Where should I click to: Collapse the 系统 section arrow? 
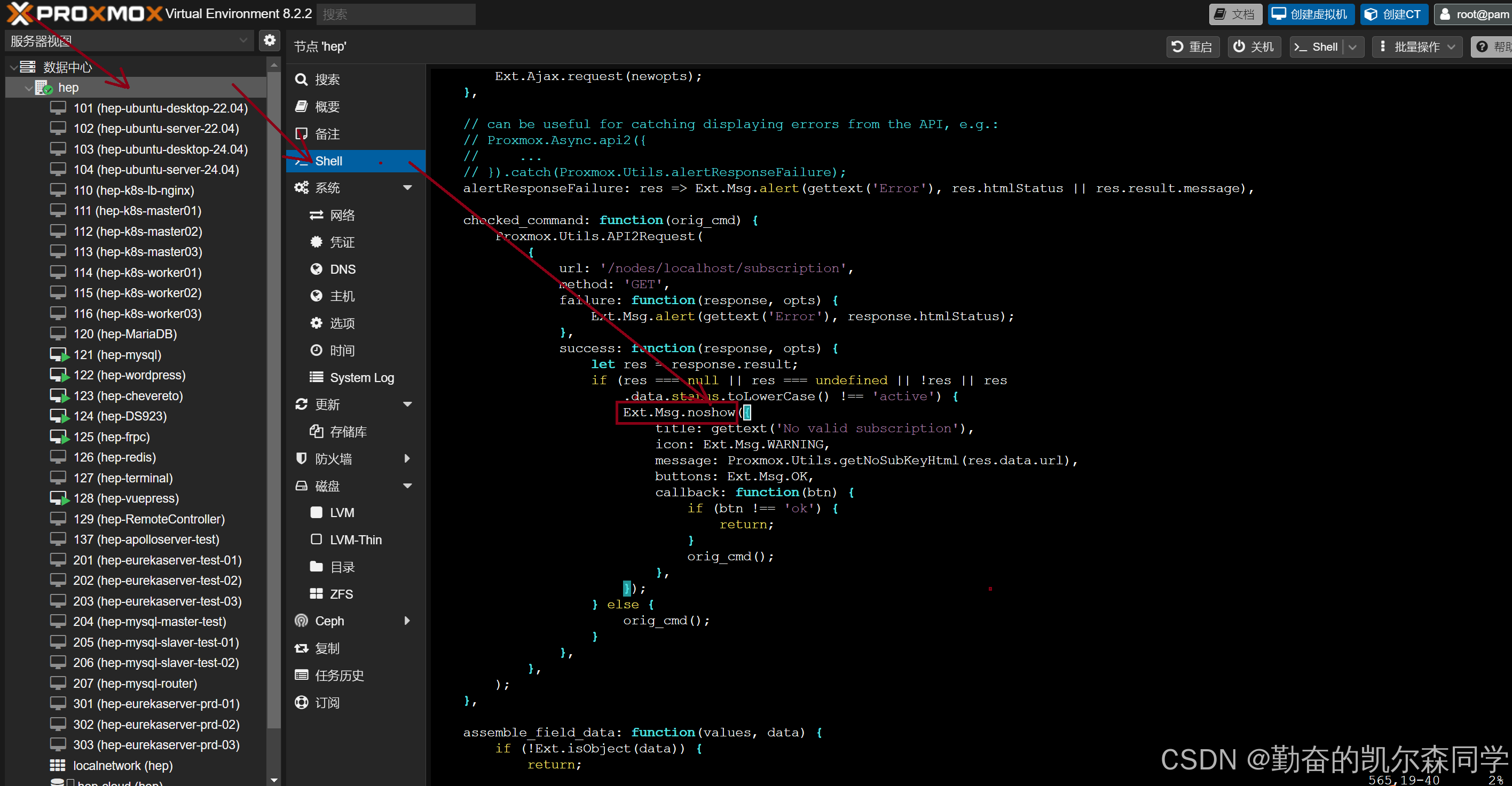pyautogui.click(x=407, y=188)
